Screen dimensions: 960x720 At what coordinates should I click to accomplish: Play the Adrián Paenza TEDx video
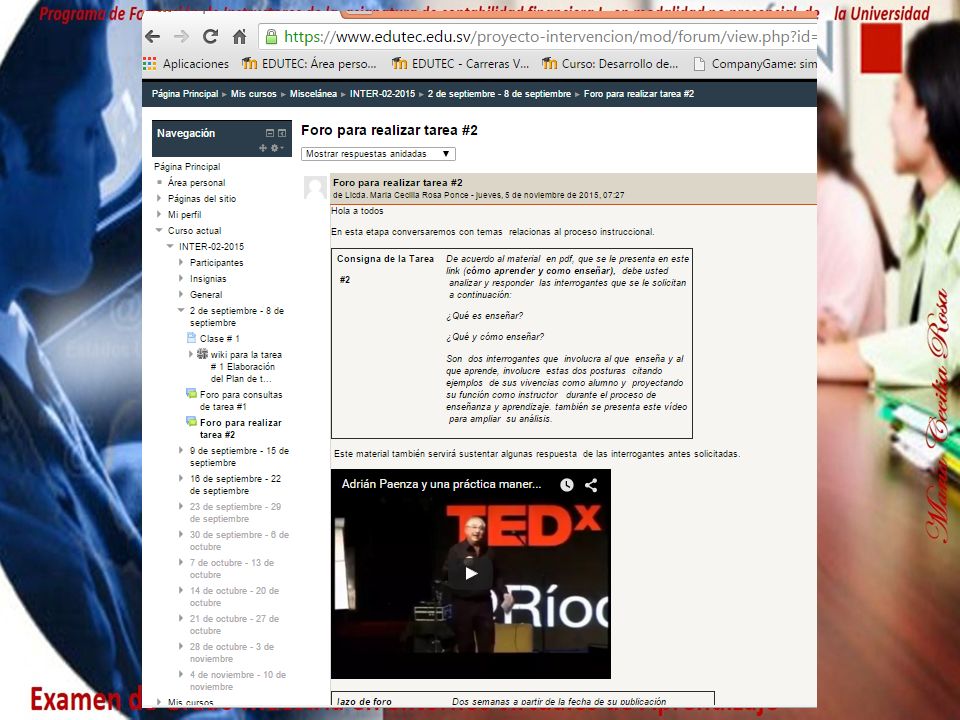point(471,574)
